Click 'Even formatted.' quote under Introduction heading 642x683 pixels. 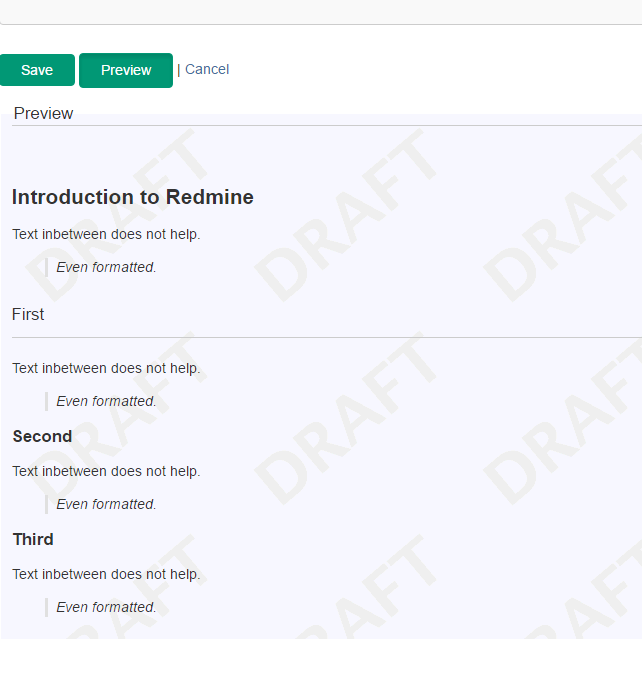click(106, 267)
